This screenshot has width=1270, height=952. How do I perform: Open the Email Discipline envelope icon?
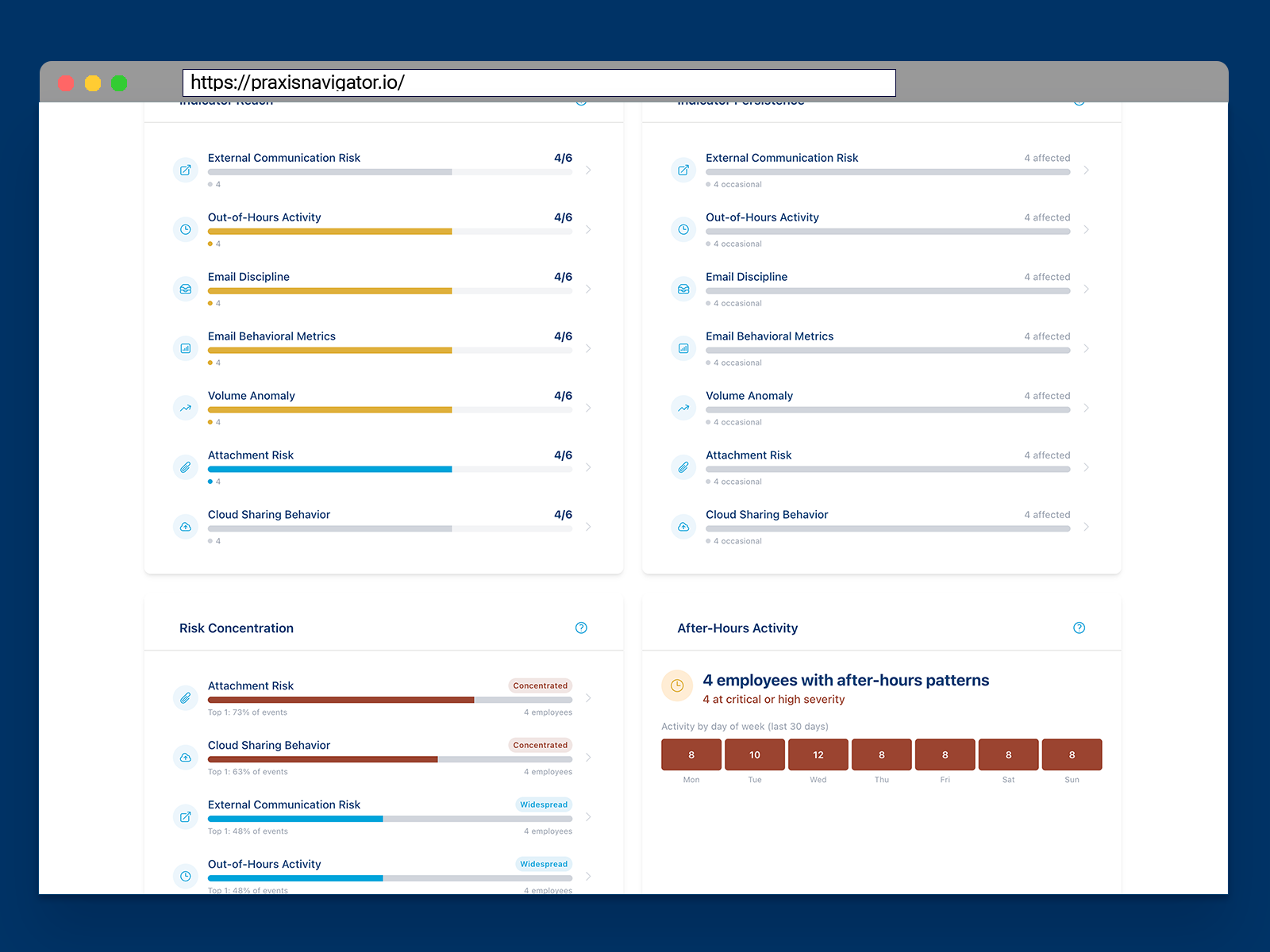186,289
